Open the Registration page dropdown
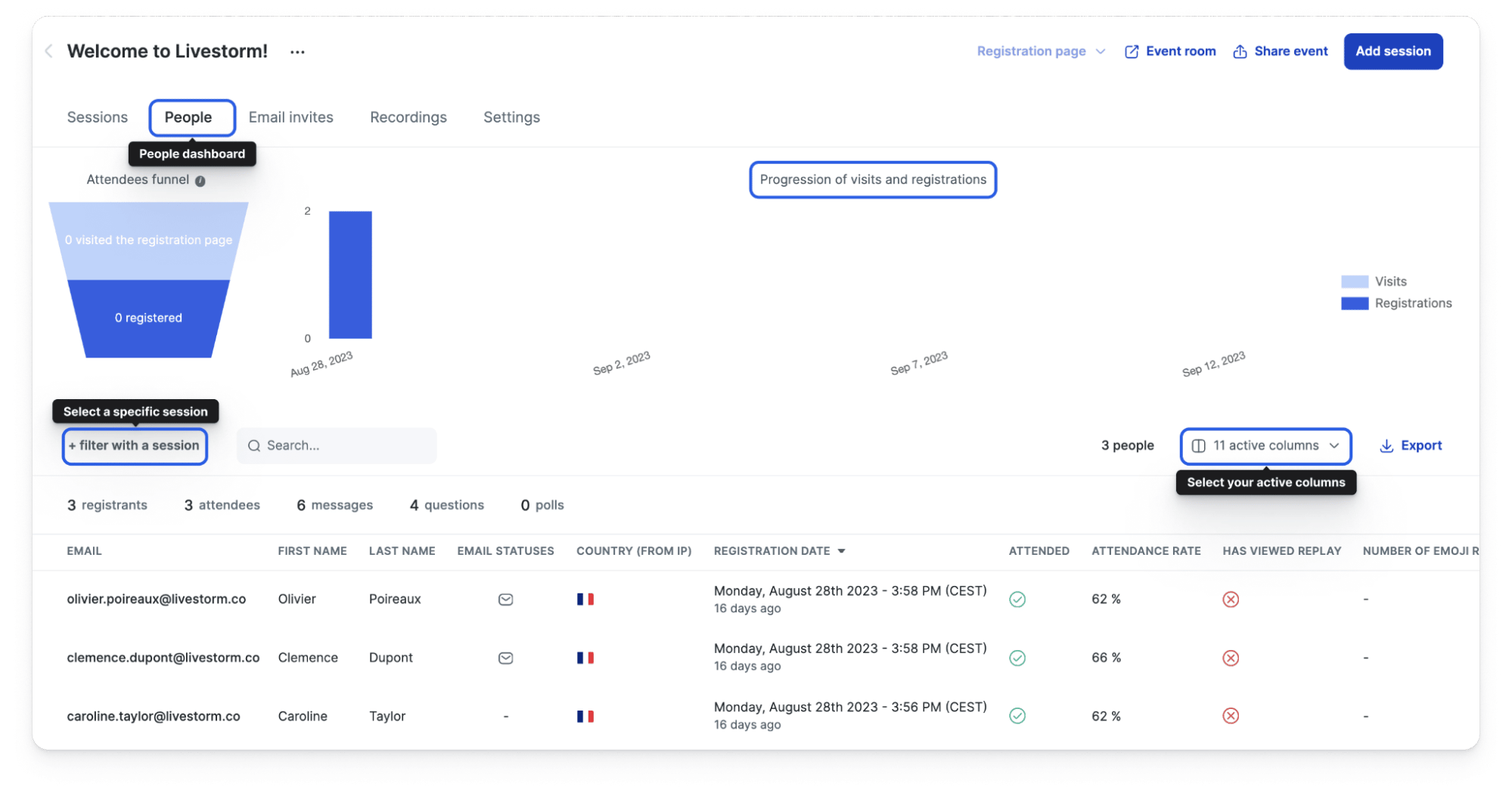Image resolution: width=1512 pixels, height=799 pixels. pyautogui.click(x=1041, y=51)
